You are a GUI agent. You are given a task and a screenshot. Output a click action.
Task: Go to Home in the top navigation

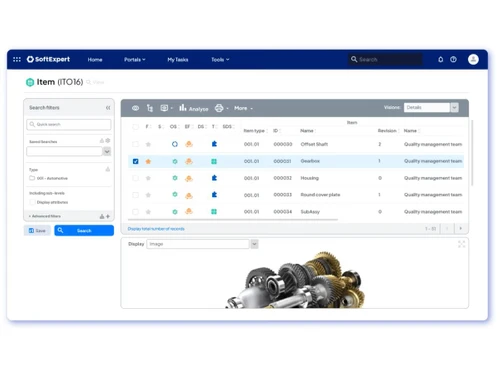point(95,60)
